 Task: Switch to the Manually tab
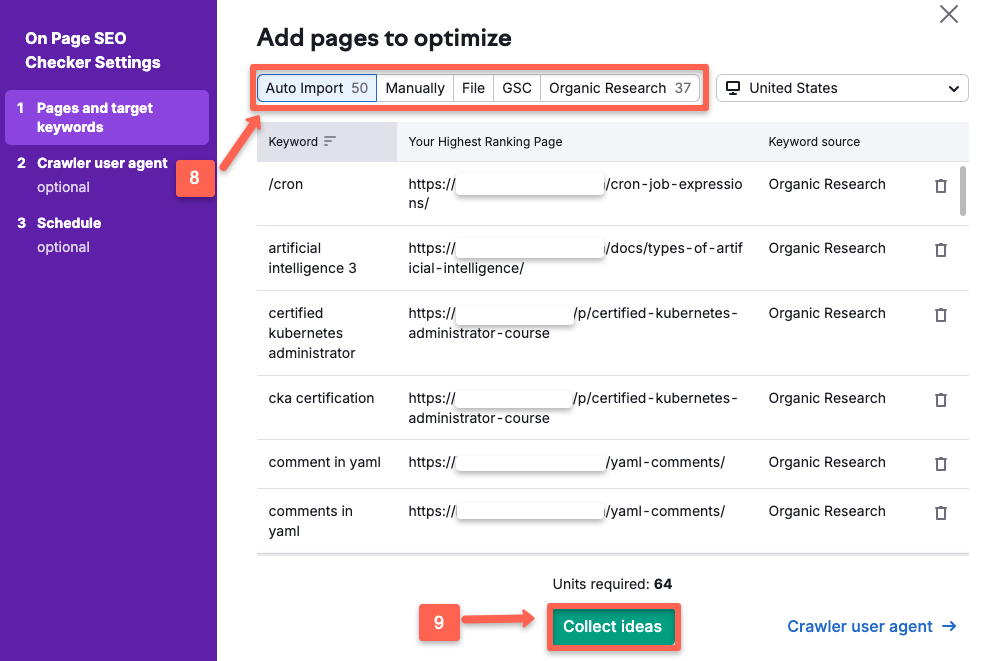[x=415, y=88]
